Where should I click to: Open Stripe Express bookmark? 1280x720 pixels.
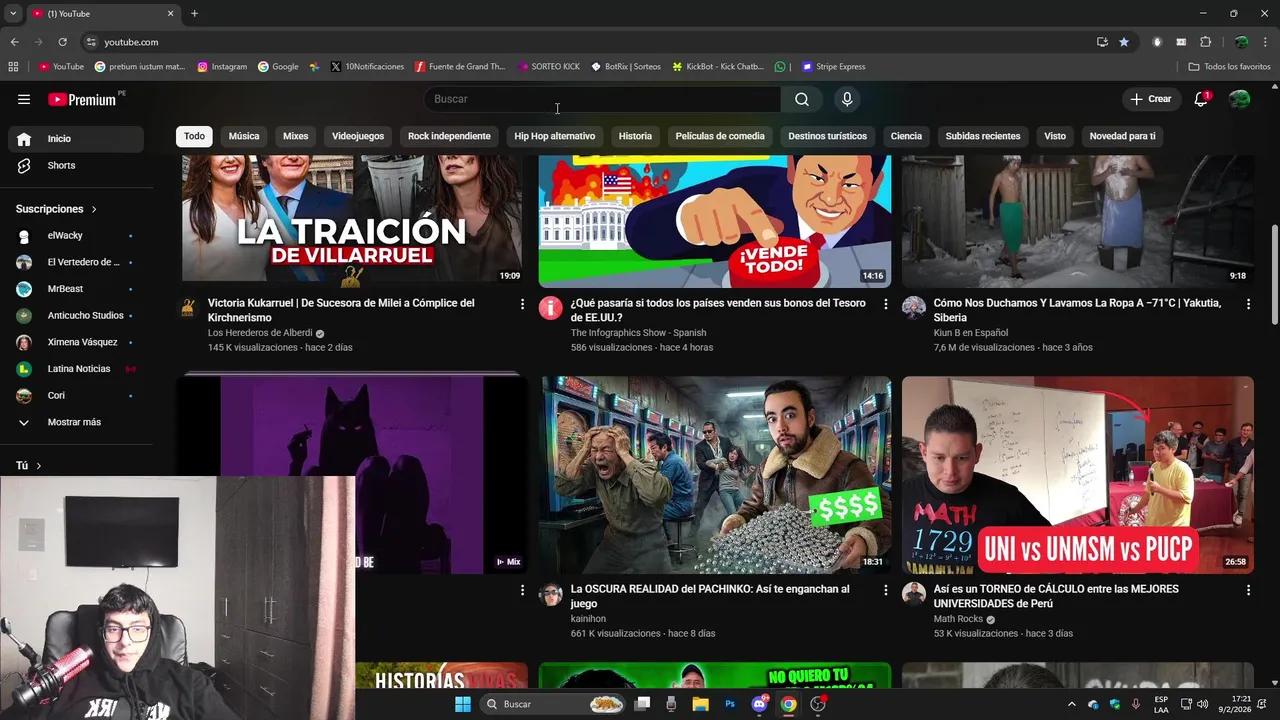pyautogui.click(x=833, y=67)
